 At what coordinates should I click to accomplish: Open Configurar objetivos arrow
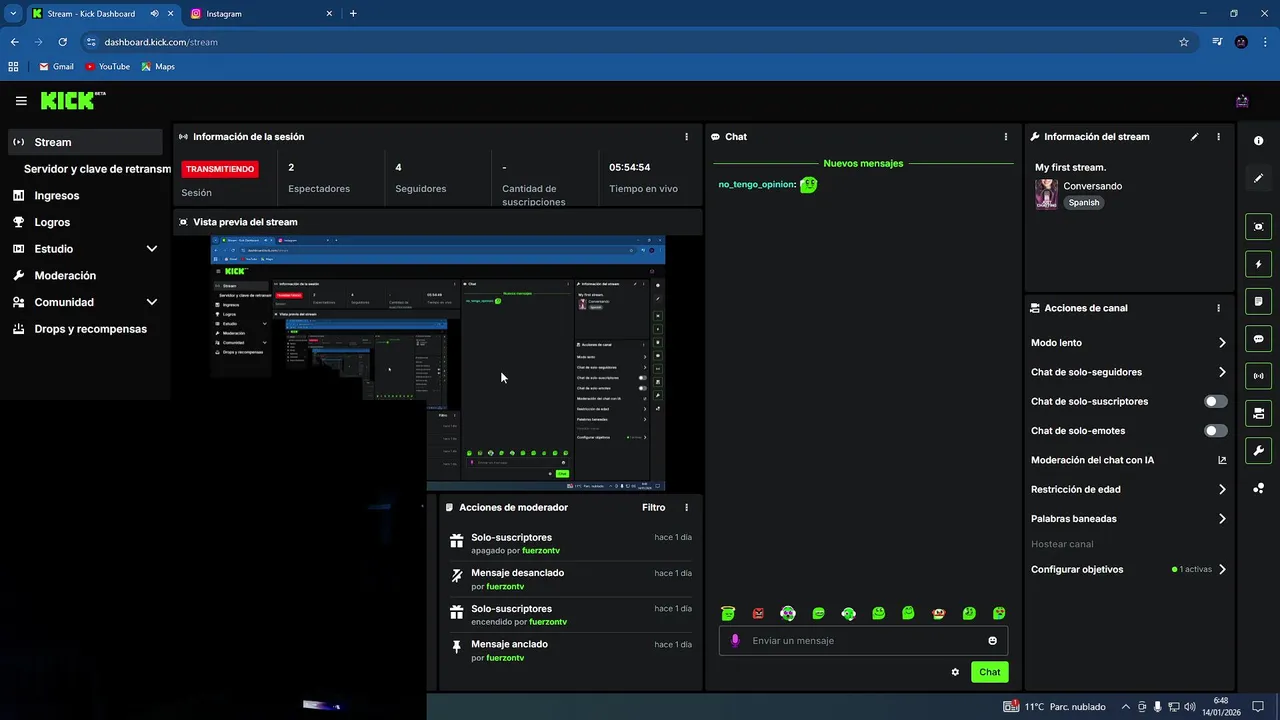(1222, 569)
